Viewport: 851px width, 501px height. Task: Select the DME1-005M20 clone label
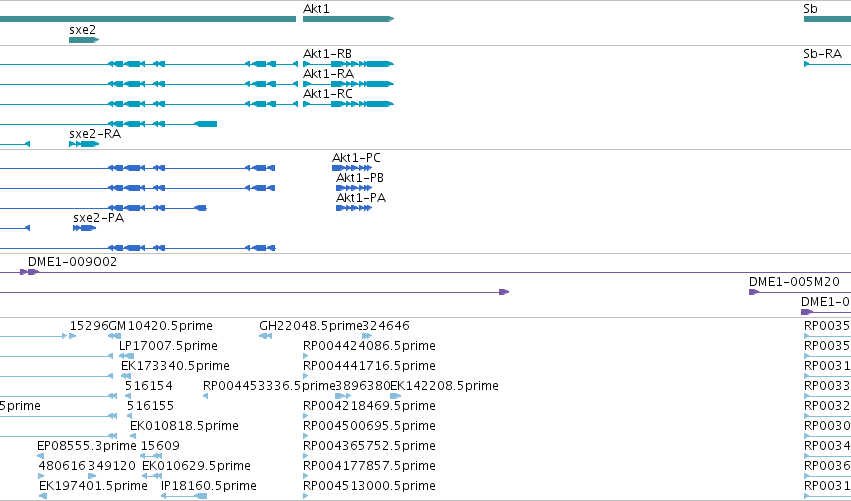(x=794, y=282)
